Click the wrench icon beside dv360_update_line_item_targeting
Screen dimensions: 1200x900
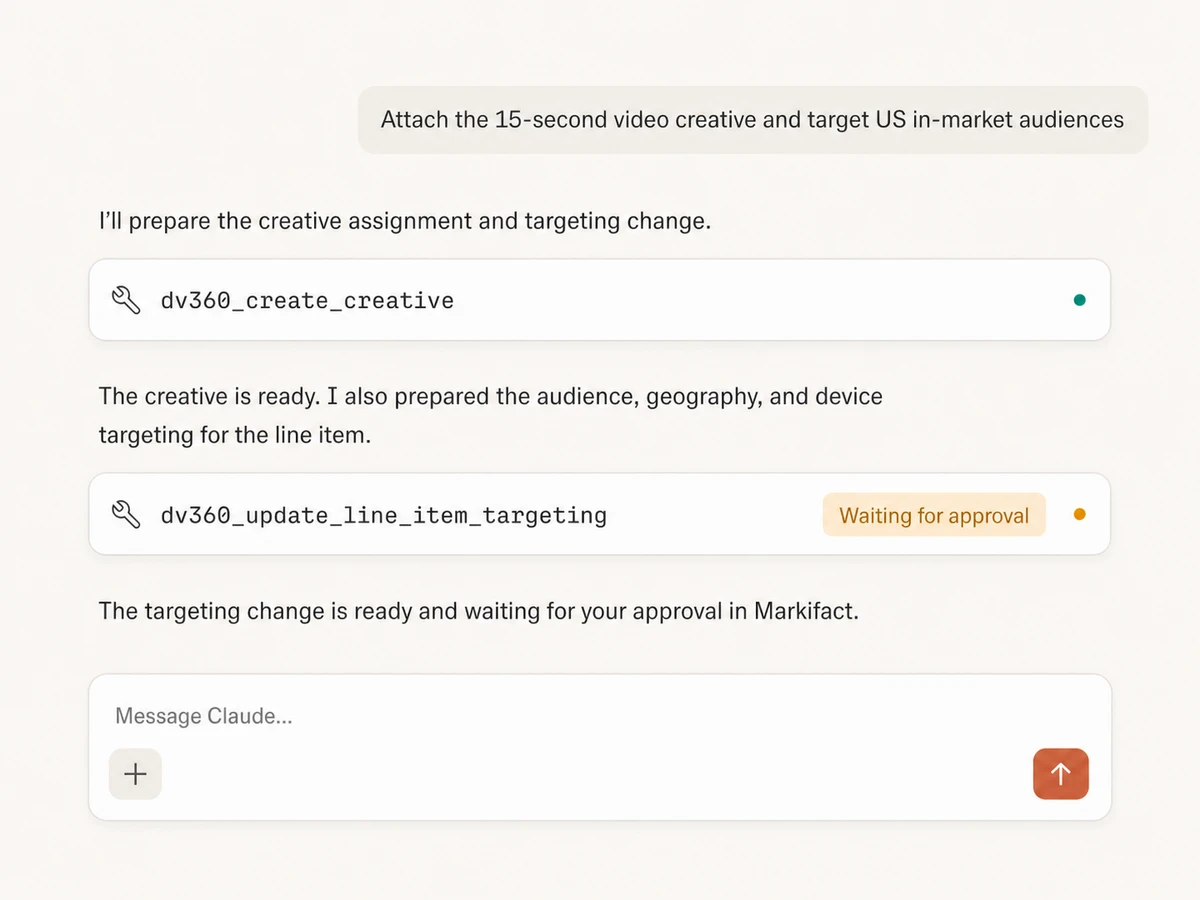click(126, 515)
